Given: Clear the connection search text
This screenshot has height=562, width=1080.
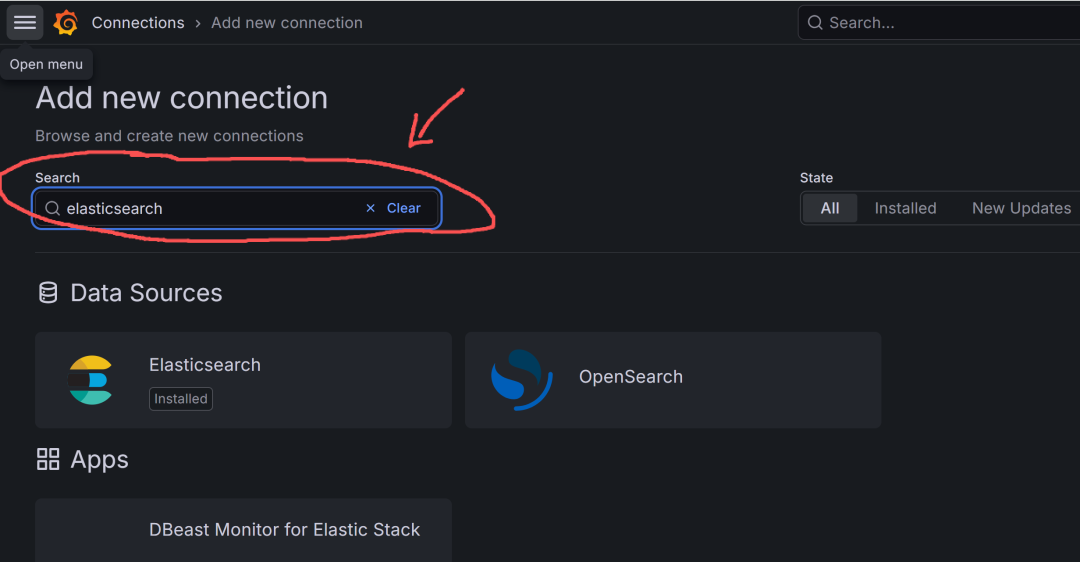Looking at the screenshot, I should (403, 208).
